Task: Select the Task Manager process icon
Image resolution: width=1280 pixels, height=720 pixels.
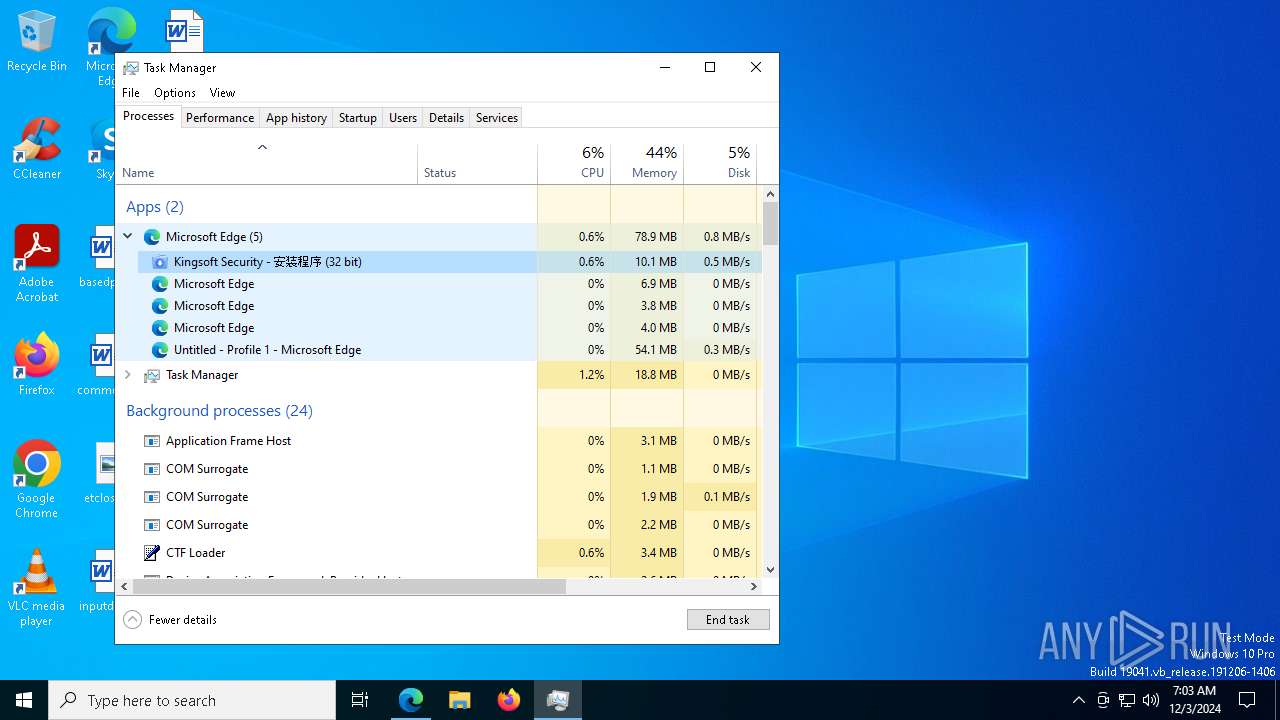Action: coord(152,375)
